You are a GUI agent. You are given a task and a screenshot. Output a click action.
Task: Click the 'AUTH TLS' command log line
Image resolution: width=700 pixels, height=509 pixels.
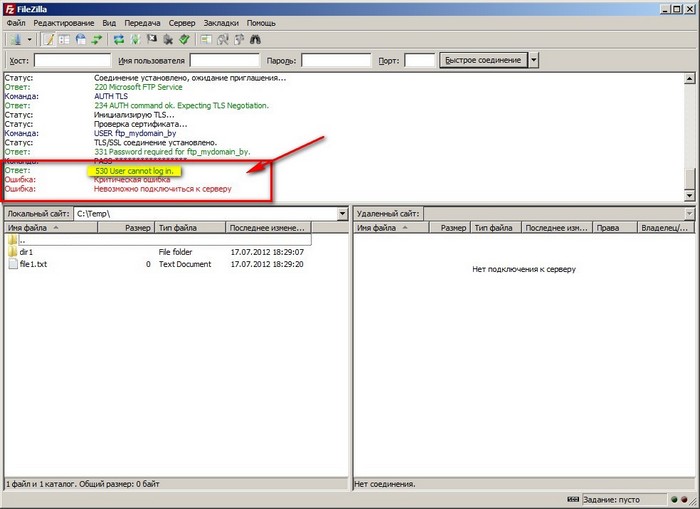click(x=111, y=96)
